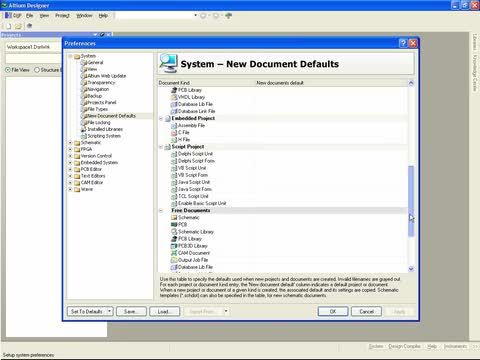Collapse the Script Project group
This screenshot has width=480, height=360.
click(x=161, y=147)
